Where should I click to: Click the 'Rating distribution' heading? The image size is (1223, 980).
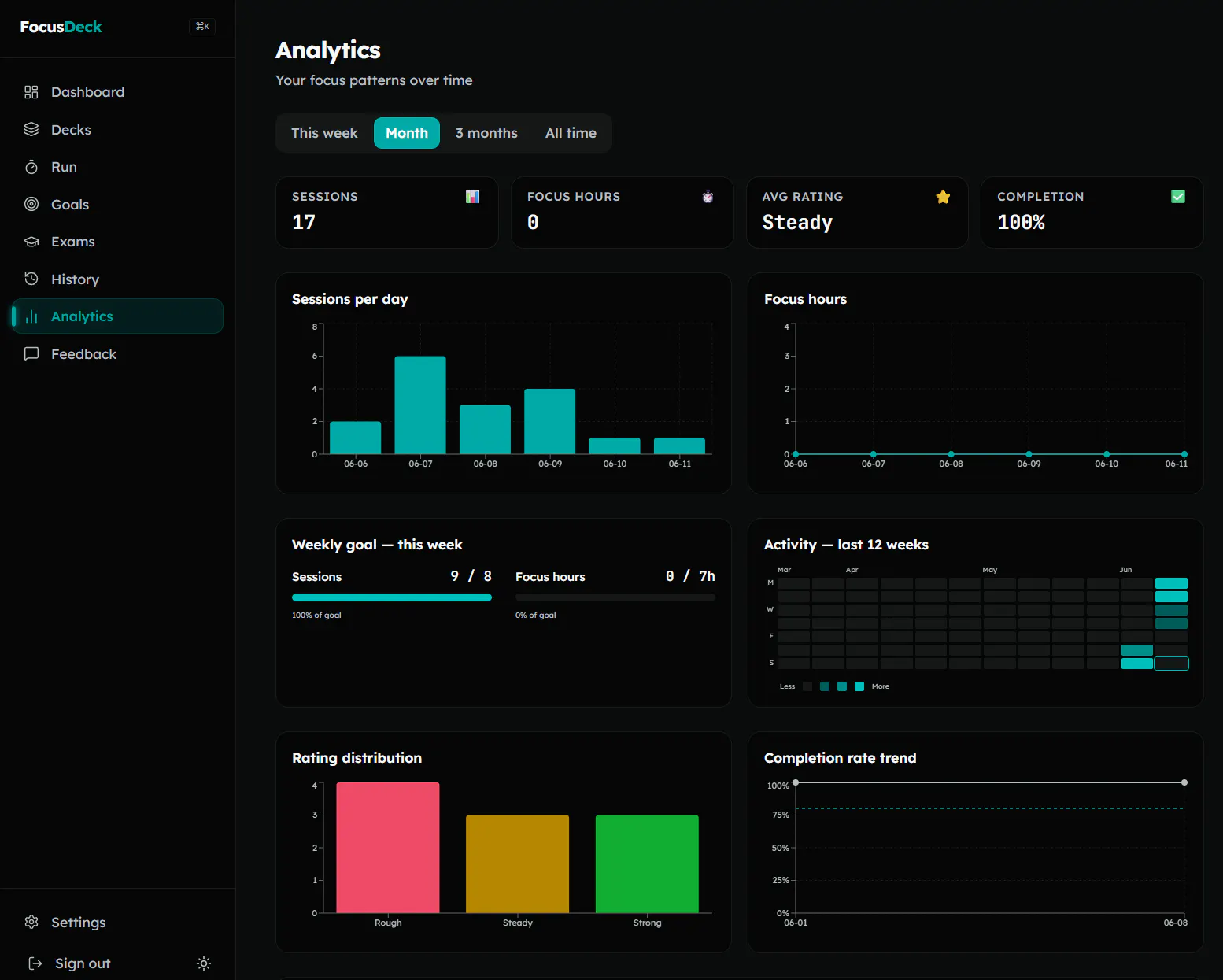pyautogui.click(x=357, y=758)
